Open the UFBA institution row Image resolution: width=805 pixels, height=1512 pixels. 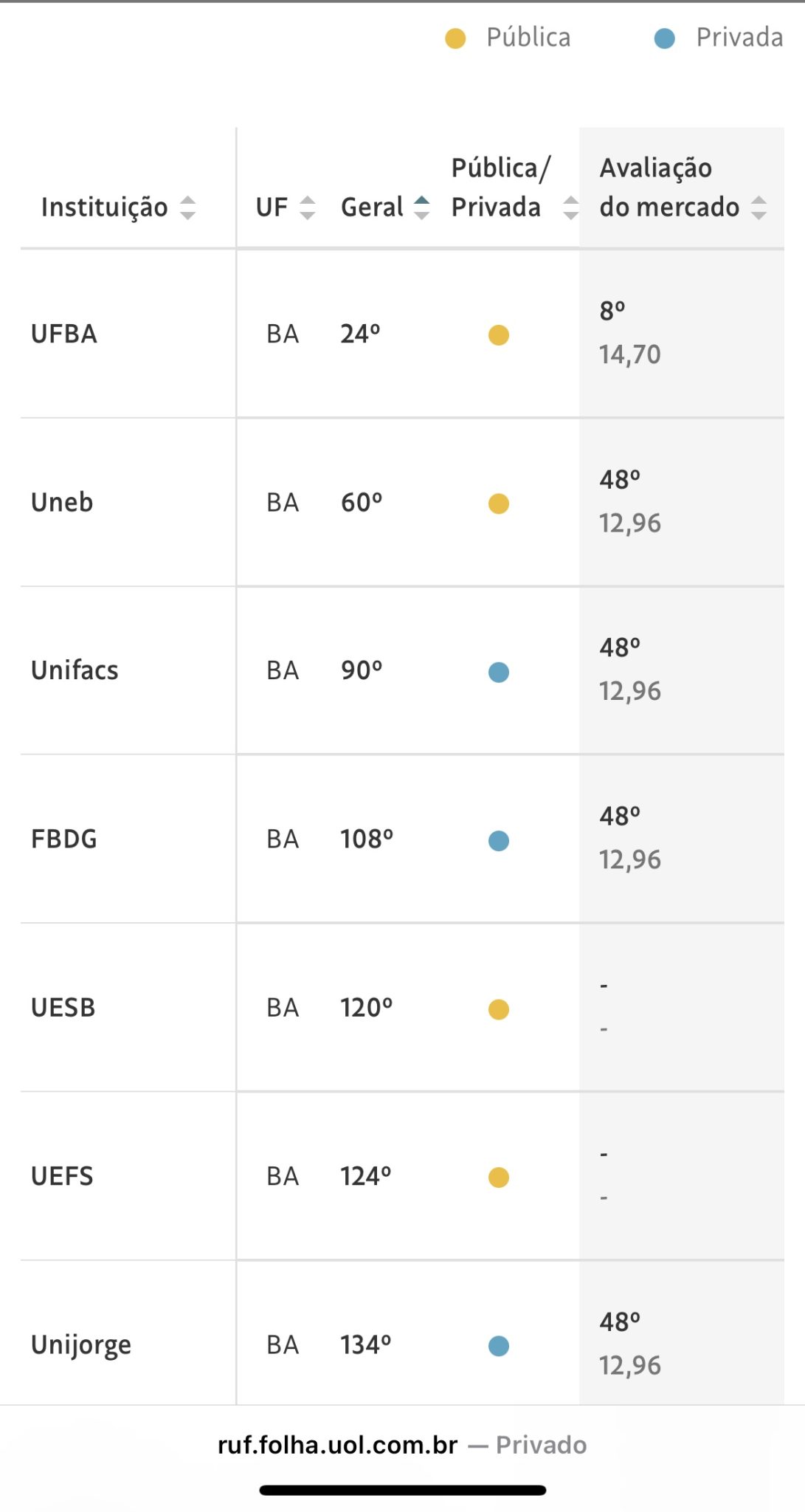(64, 334)
